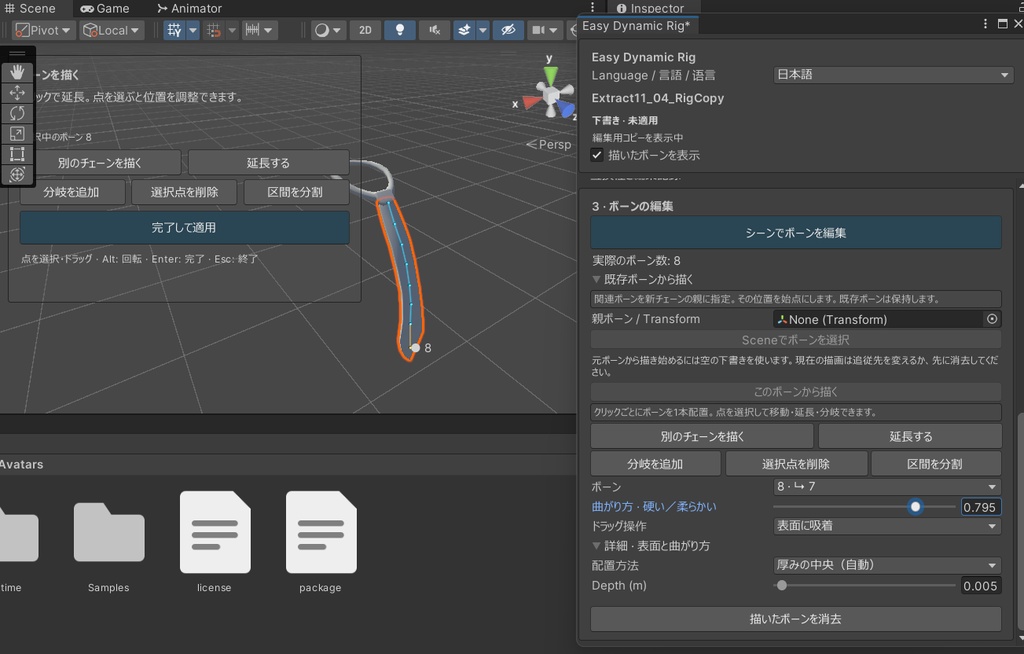
Task: Switch to the Scene tab
Action: point(30,8)
